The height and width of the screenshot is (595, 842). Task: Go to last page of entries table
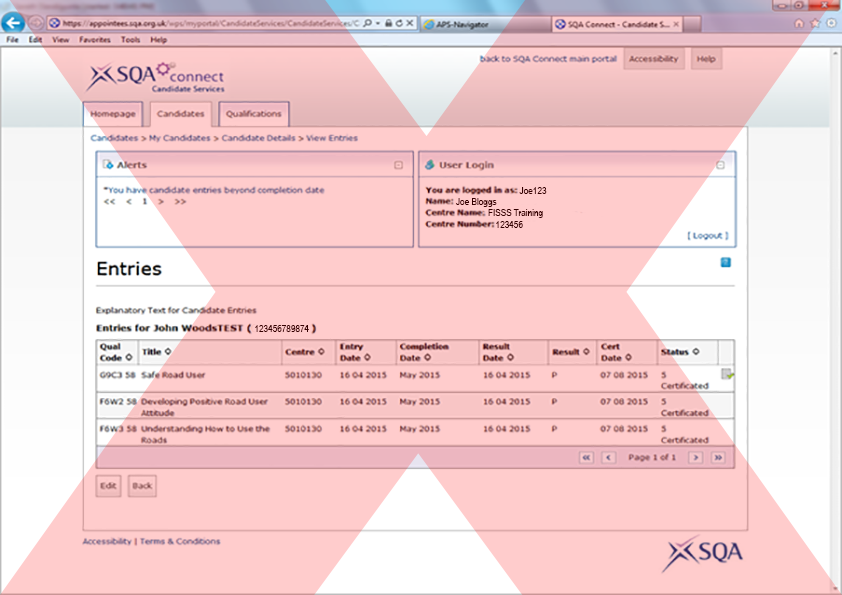[x=718, y=458]
